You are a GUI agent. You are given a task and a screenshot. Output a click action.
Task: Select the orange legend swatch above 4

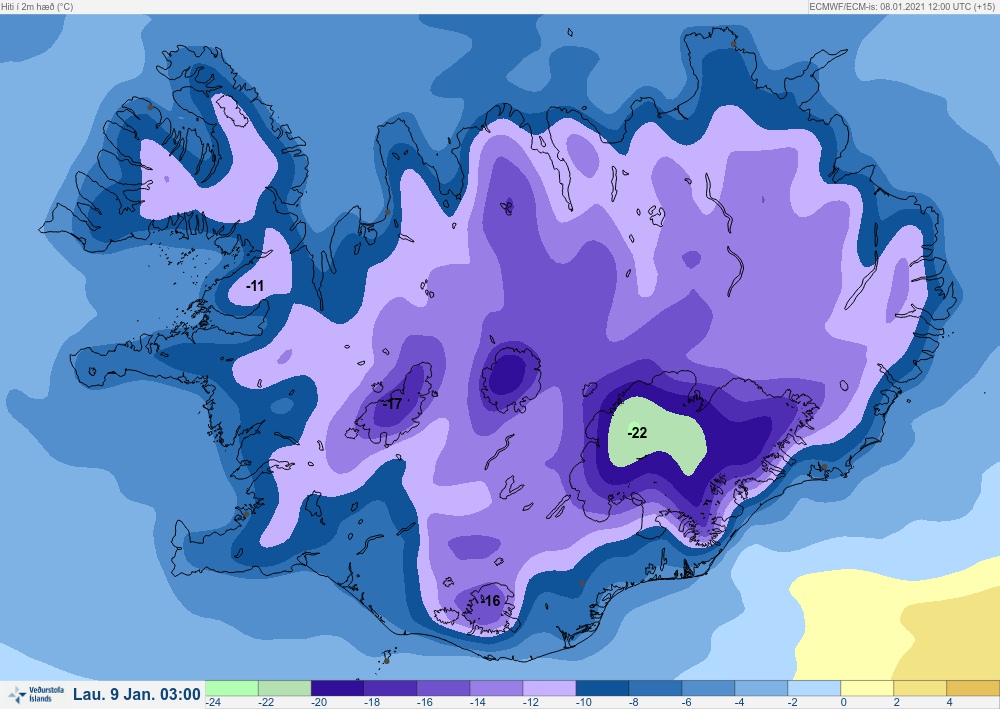(x=973, y=688)
